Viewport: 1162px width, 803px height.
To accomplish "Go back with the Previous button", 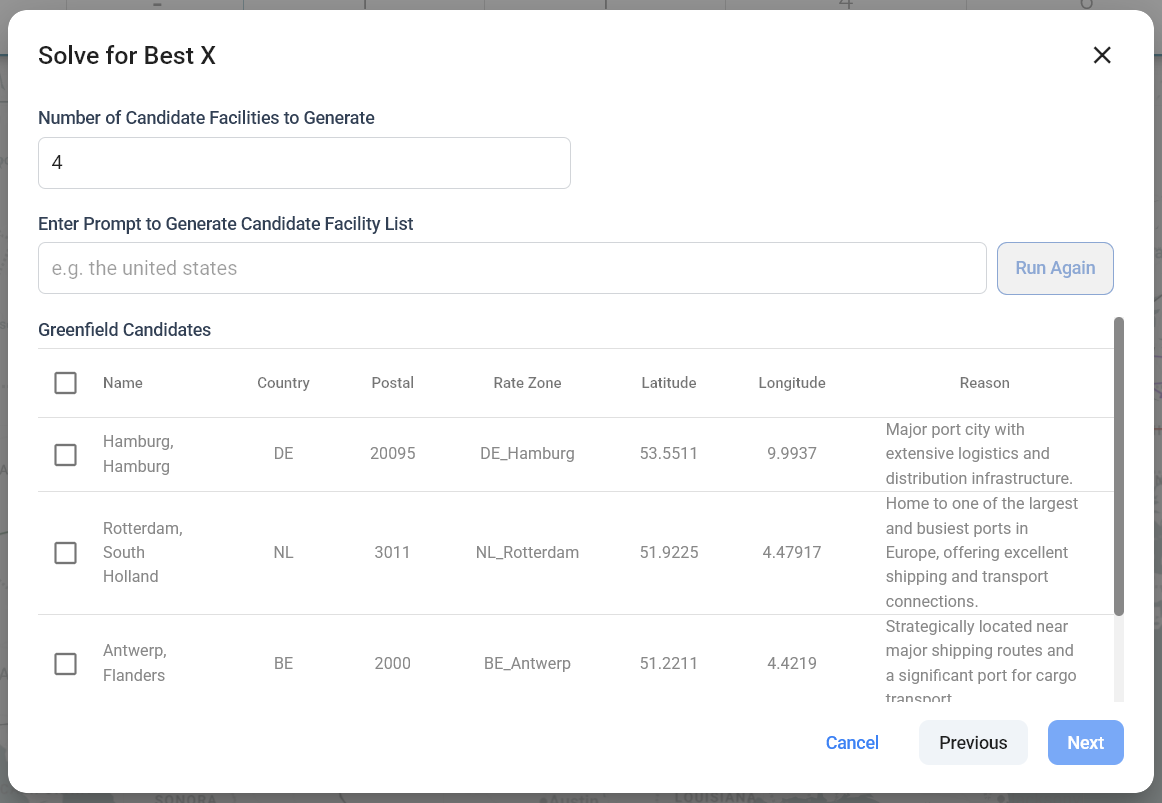I will pyautogui.click(x=972, y=743).
